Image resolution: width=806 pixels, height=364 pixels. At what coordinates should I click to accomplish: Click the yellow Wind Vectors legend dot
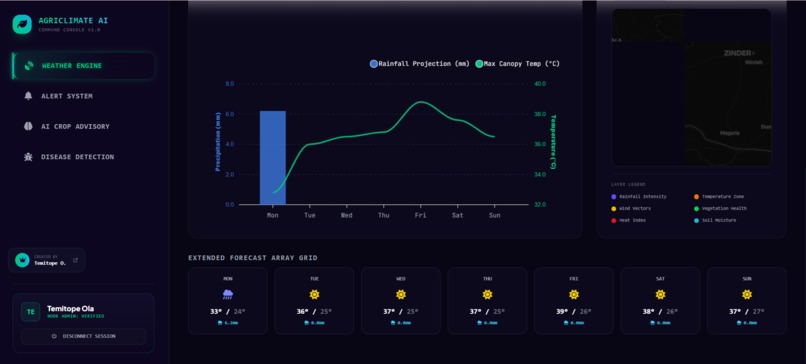[x=614, y=208]
